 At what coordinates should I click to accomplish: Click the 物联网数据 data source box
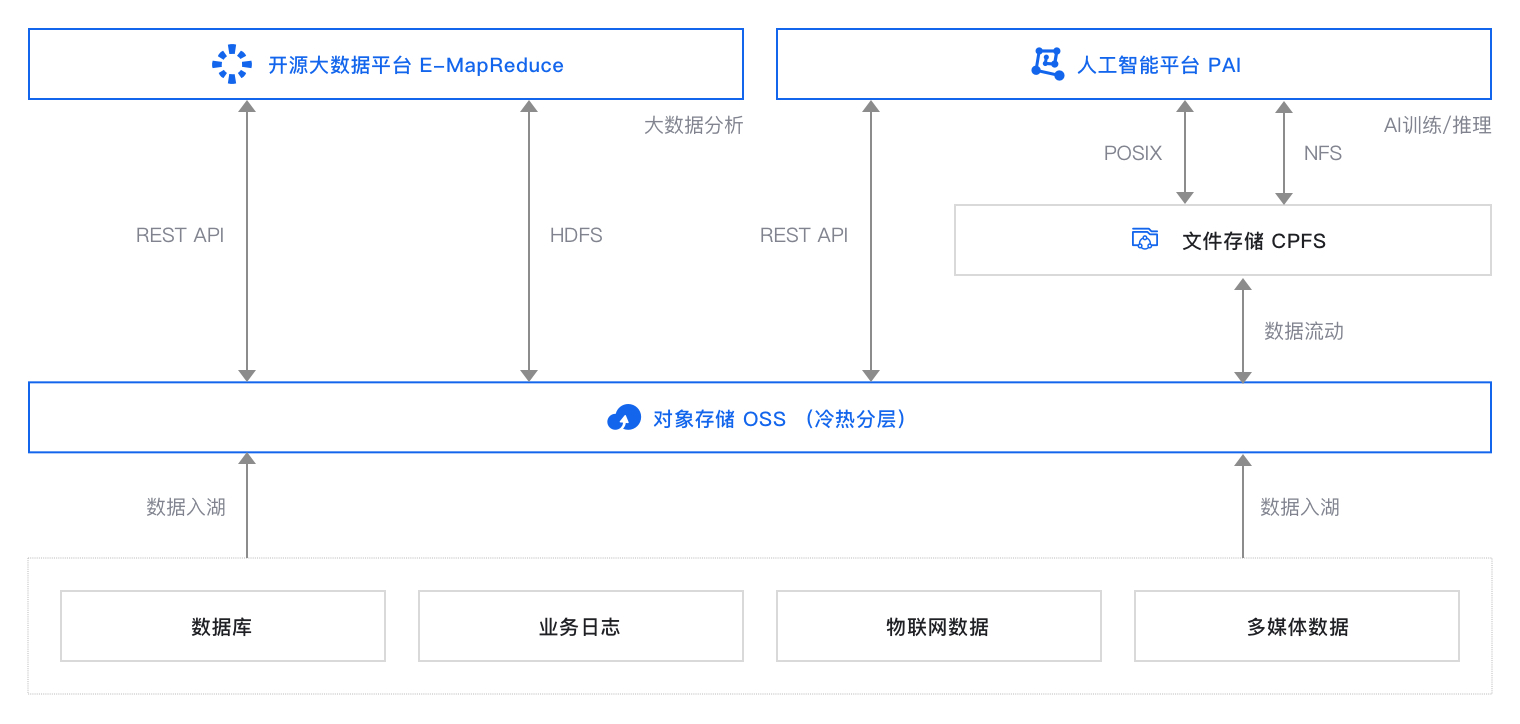click(x=939, y=626)
